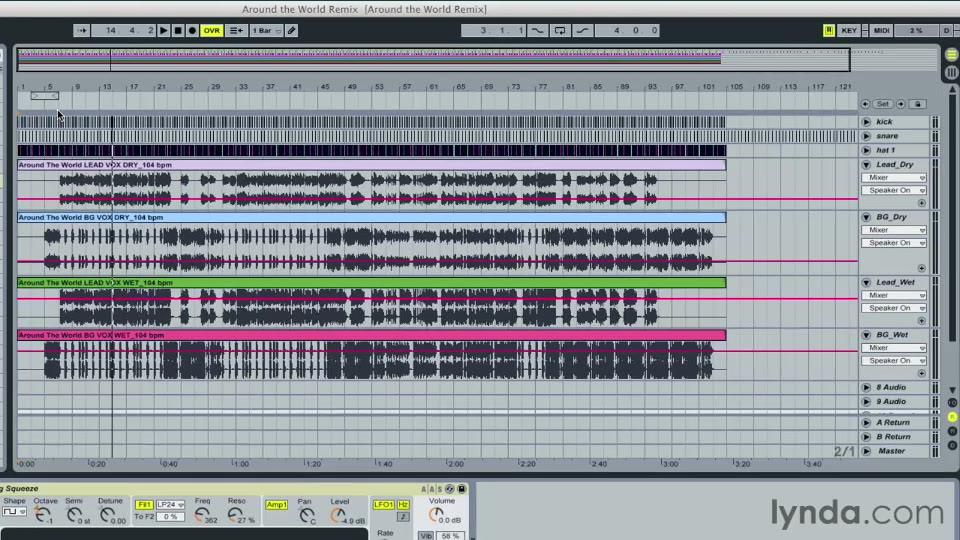The height and width of the screenshot is (540, 960).
Task: Toggle the Amp1 amplifier switch
Action: pyautogui.click(x=276, y=504)
